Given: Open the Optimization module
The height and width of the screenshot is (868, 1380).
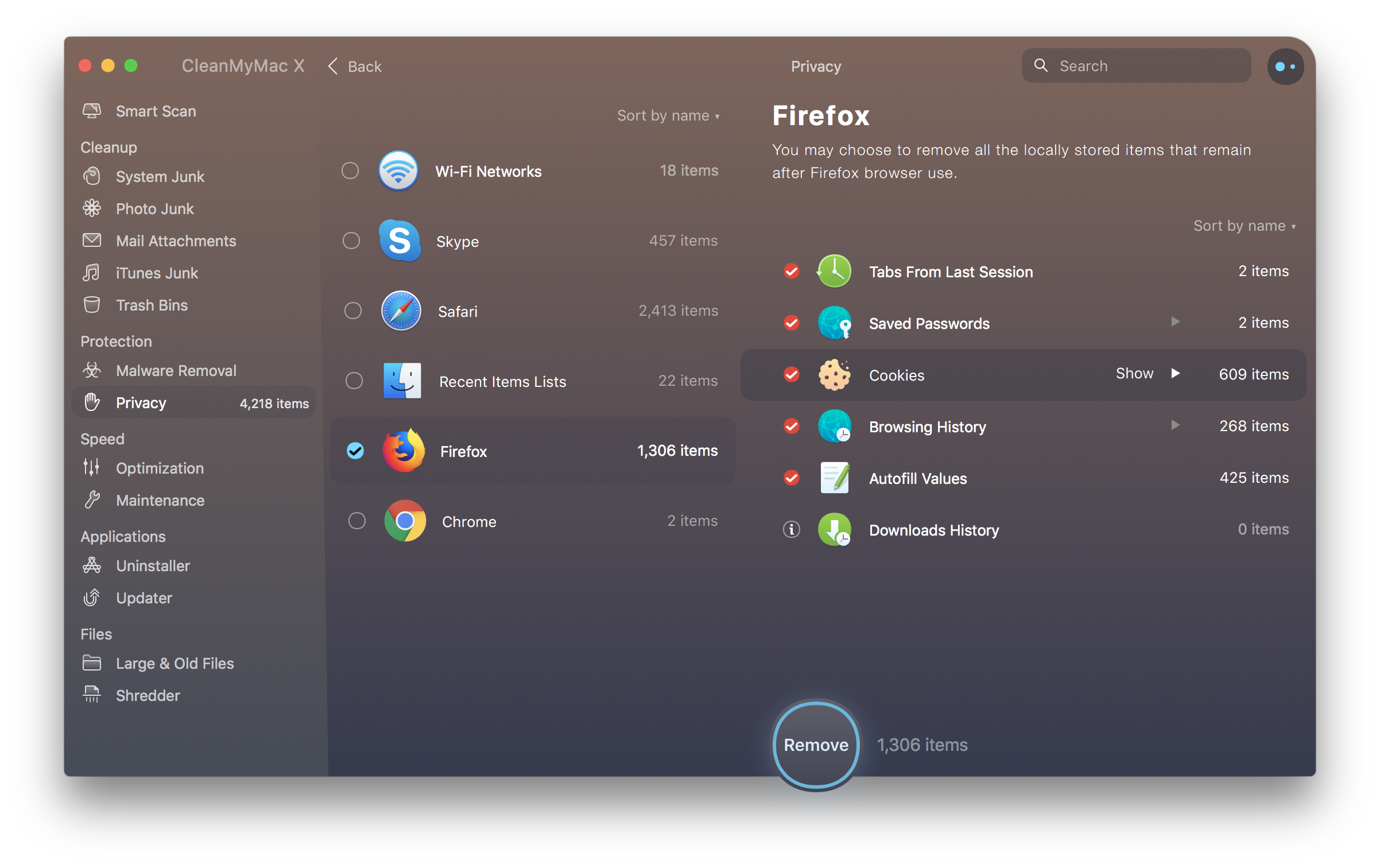Looking at the screenshot, I should point(160,468).
